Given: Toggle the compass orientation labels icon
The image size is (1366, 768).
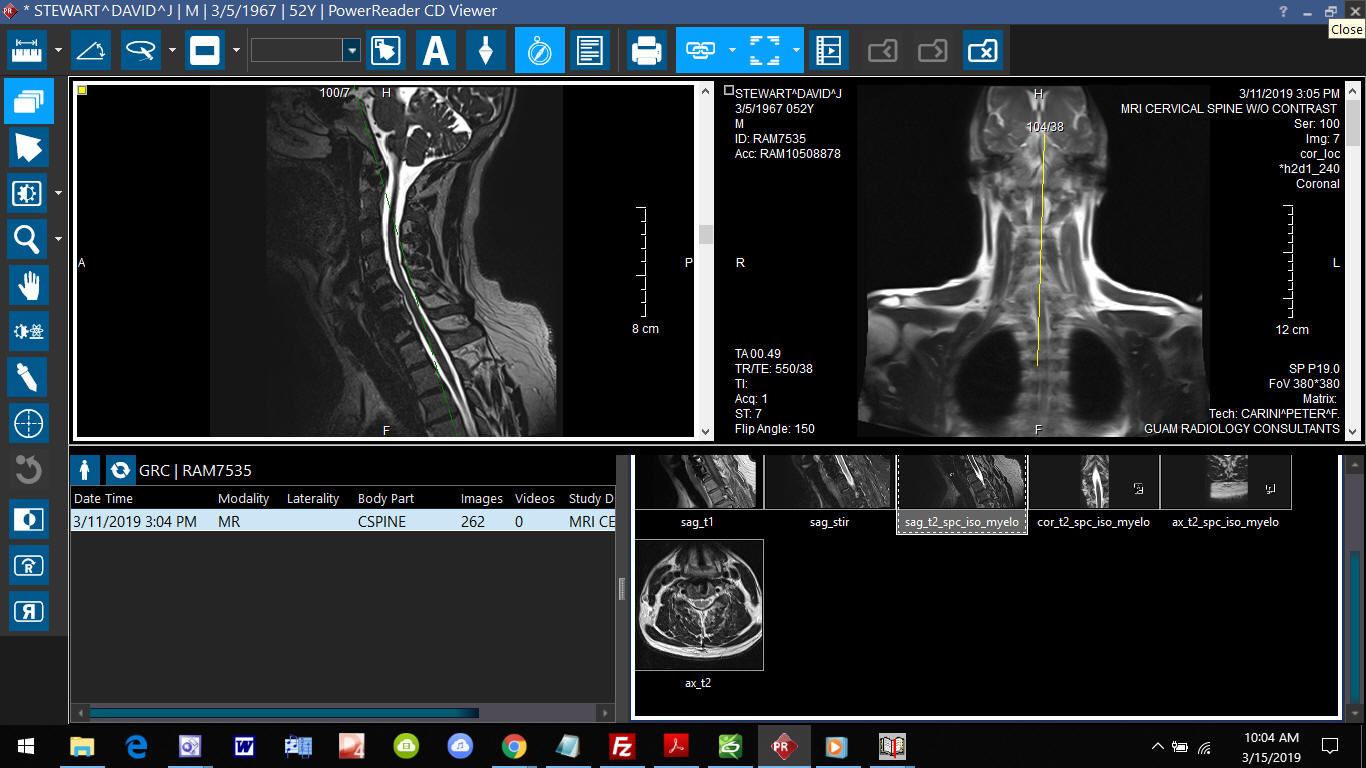Looking at the screenshot, I should click(540, 50).
